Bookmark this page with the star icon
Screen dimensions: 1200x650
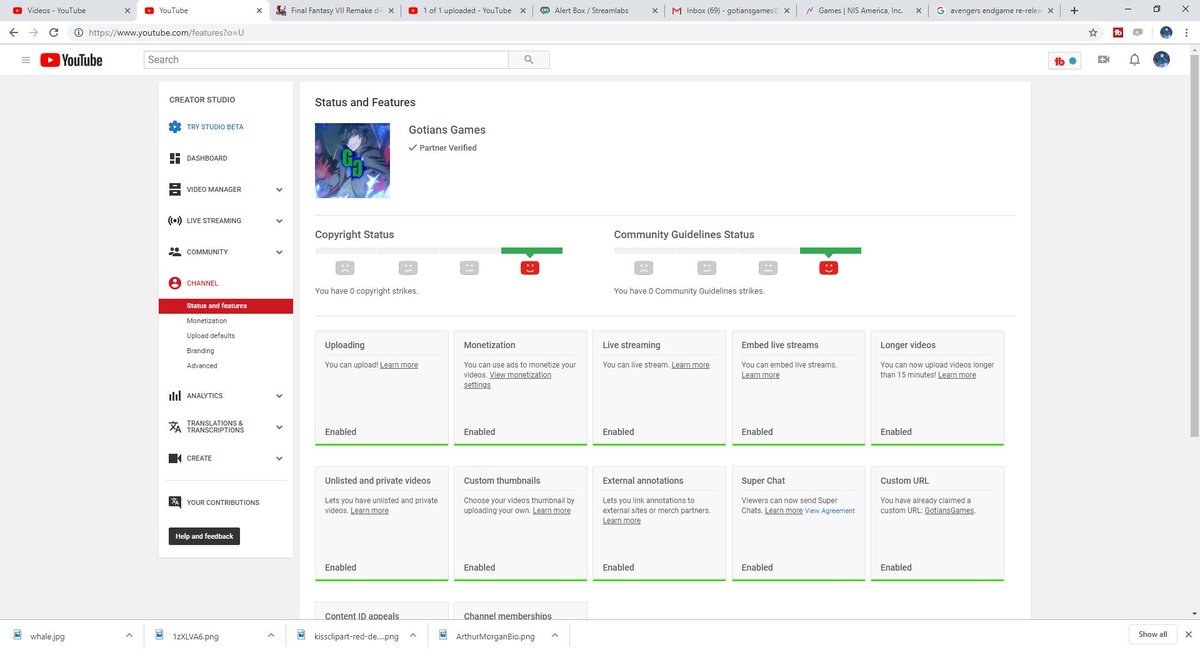coord(1093,32)
